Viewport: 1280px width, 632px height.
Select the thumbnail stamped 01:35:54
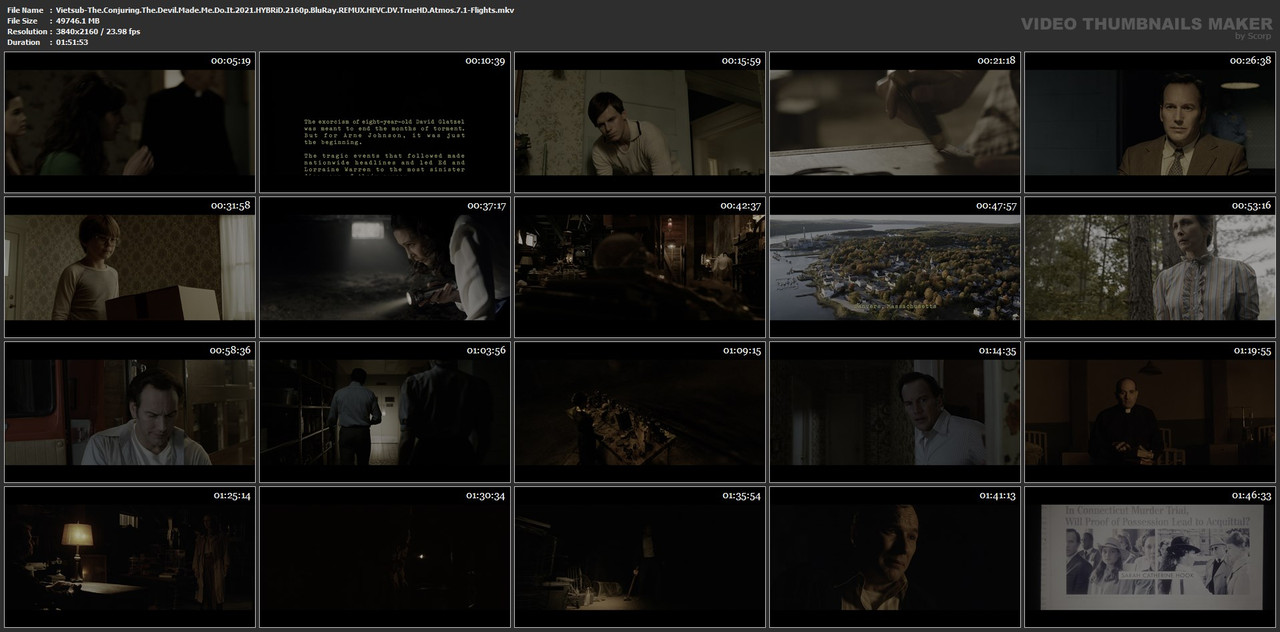point(640,556)
